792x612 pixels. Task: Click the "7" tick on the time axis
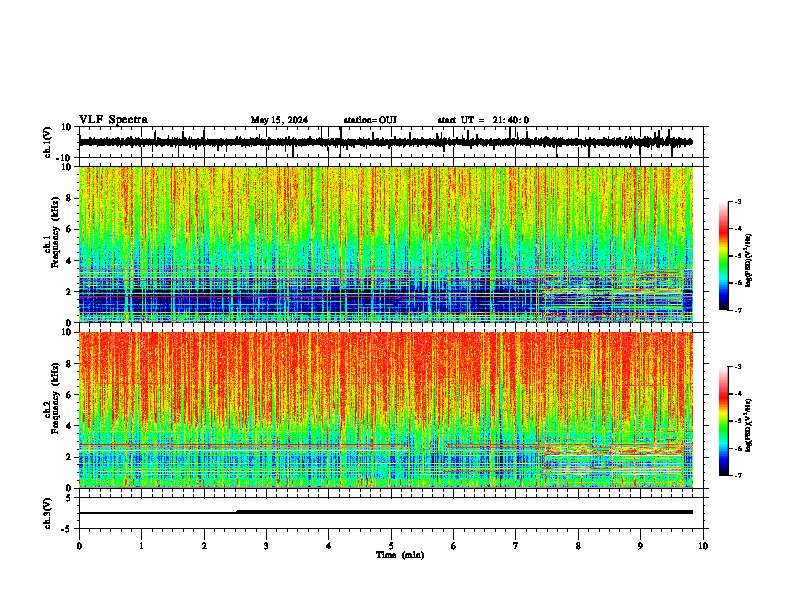[x=516, y=546]
